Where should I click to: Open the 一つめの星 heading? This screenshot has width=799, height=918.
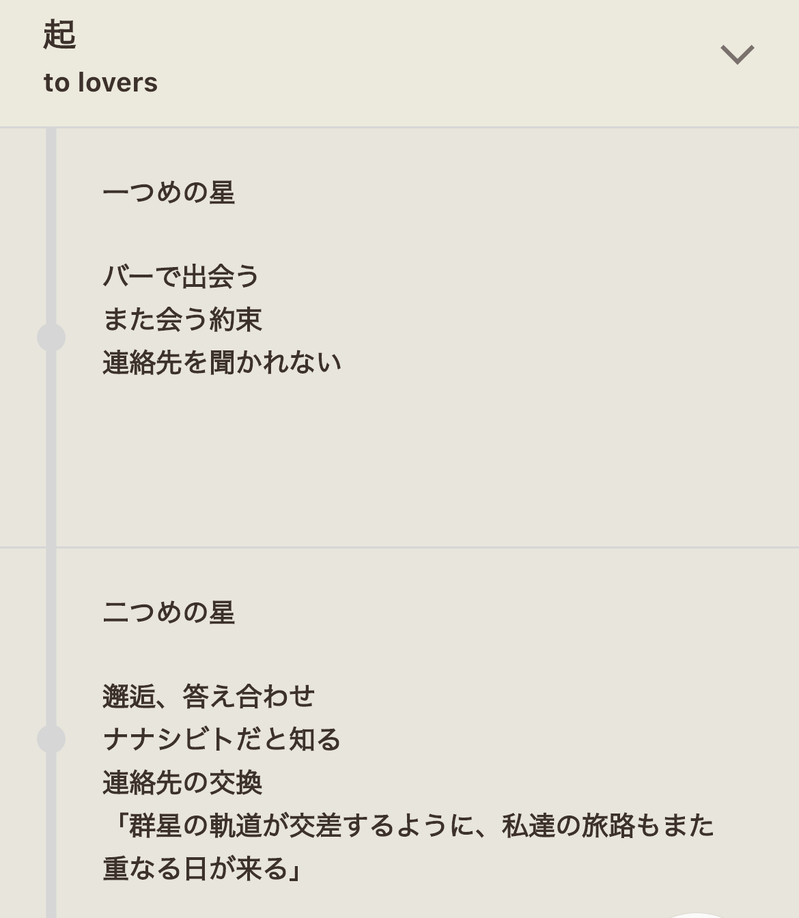(168, 192)
